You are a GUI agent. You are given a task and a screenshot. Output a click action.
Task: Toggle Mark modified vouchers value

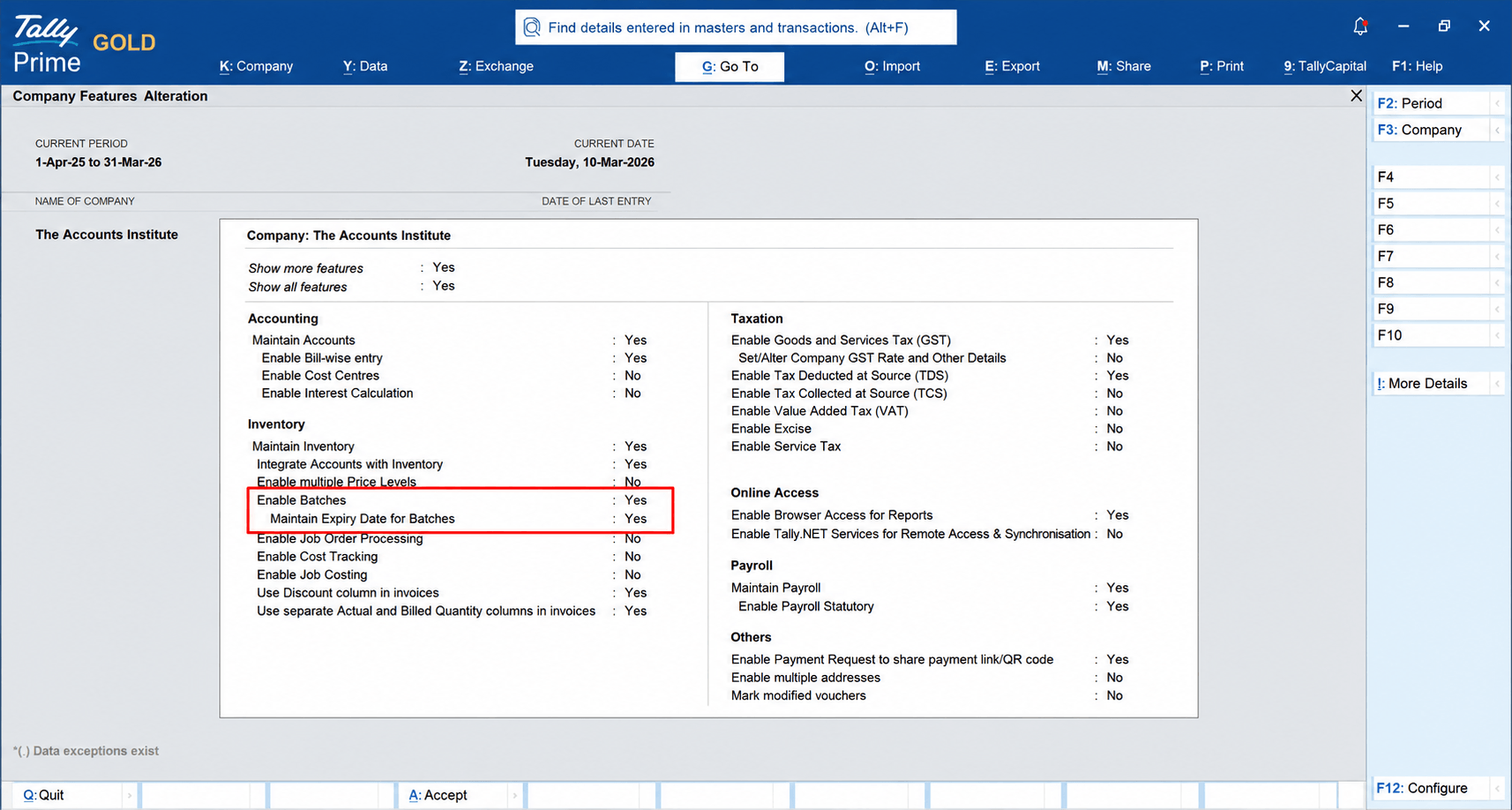(x=1115, y=695)
